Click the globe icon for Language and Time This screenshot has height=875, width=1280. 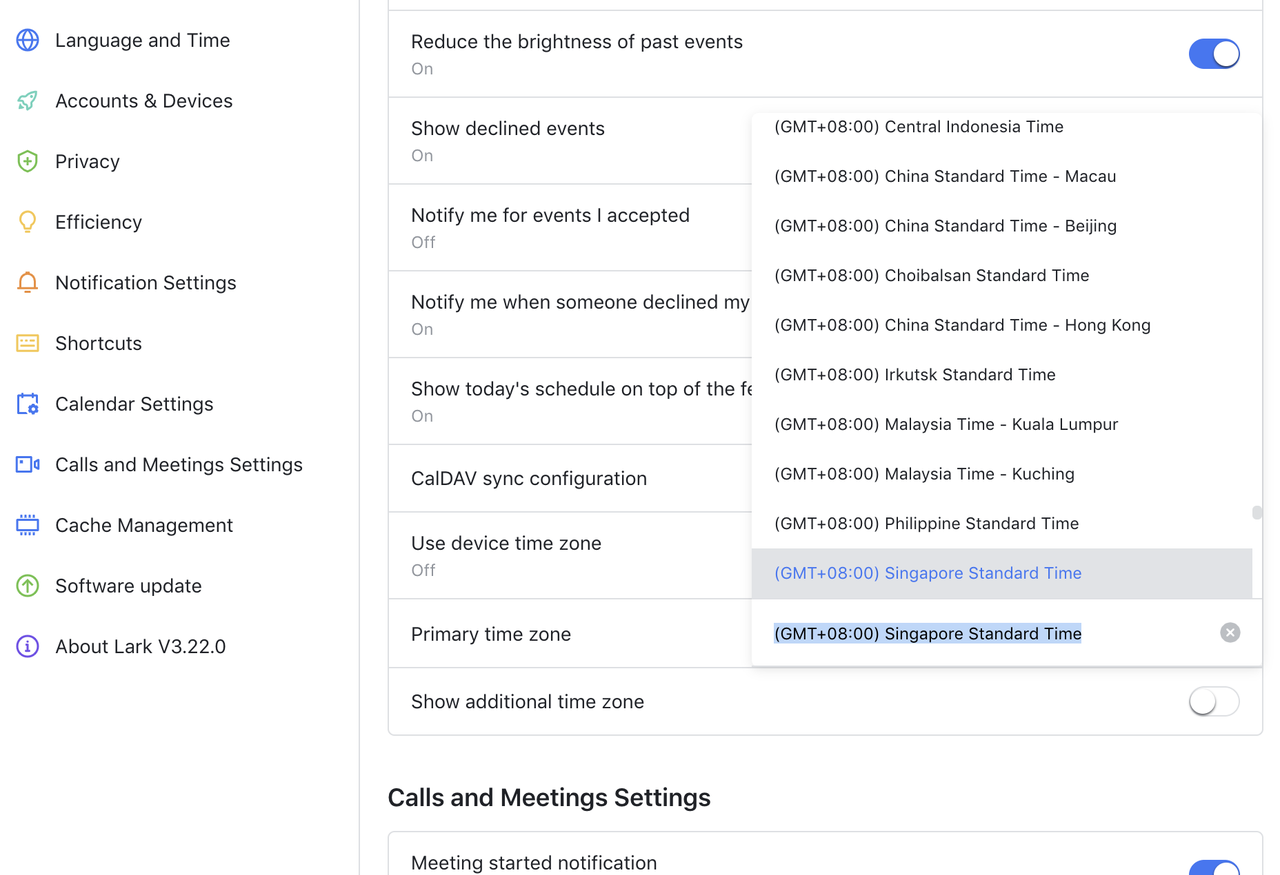[x=28, y=40]
